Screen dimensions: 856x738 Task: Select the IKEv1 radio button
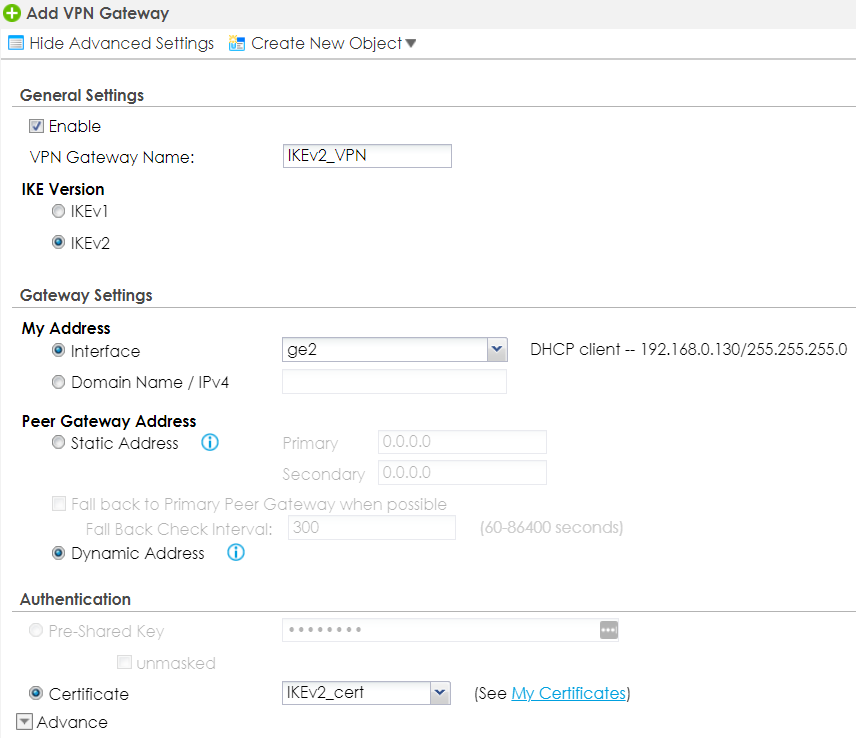[58, 211]
